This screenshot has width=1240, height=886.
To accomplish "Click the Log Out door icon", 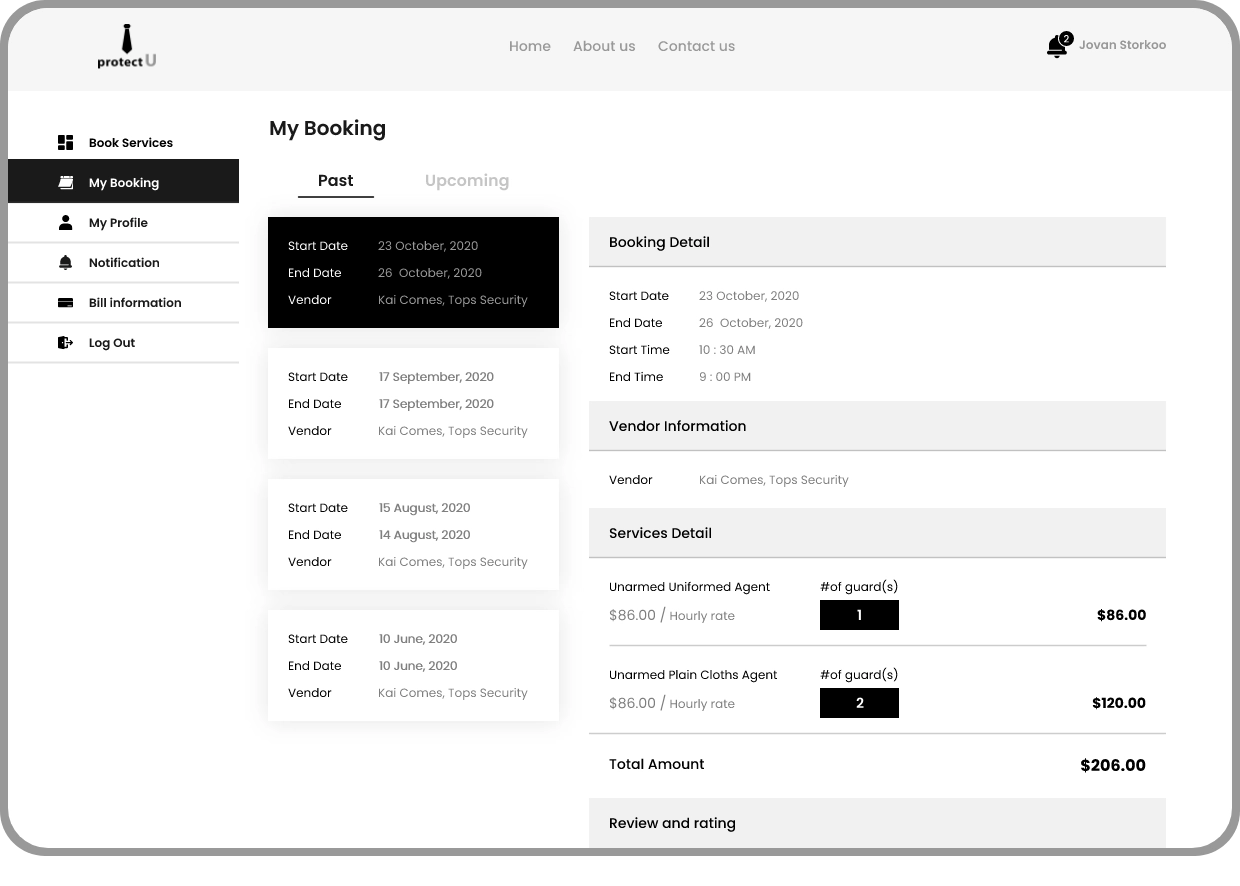I will click(x=66, y=343).
